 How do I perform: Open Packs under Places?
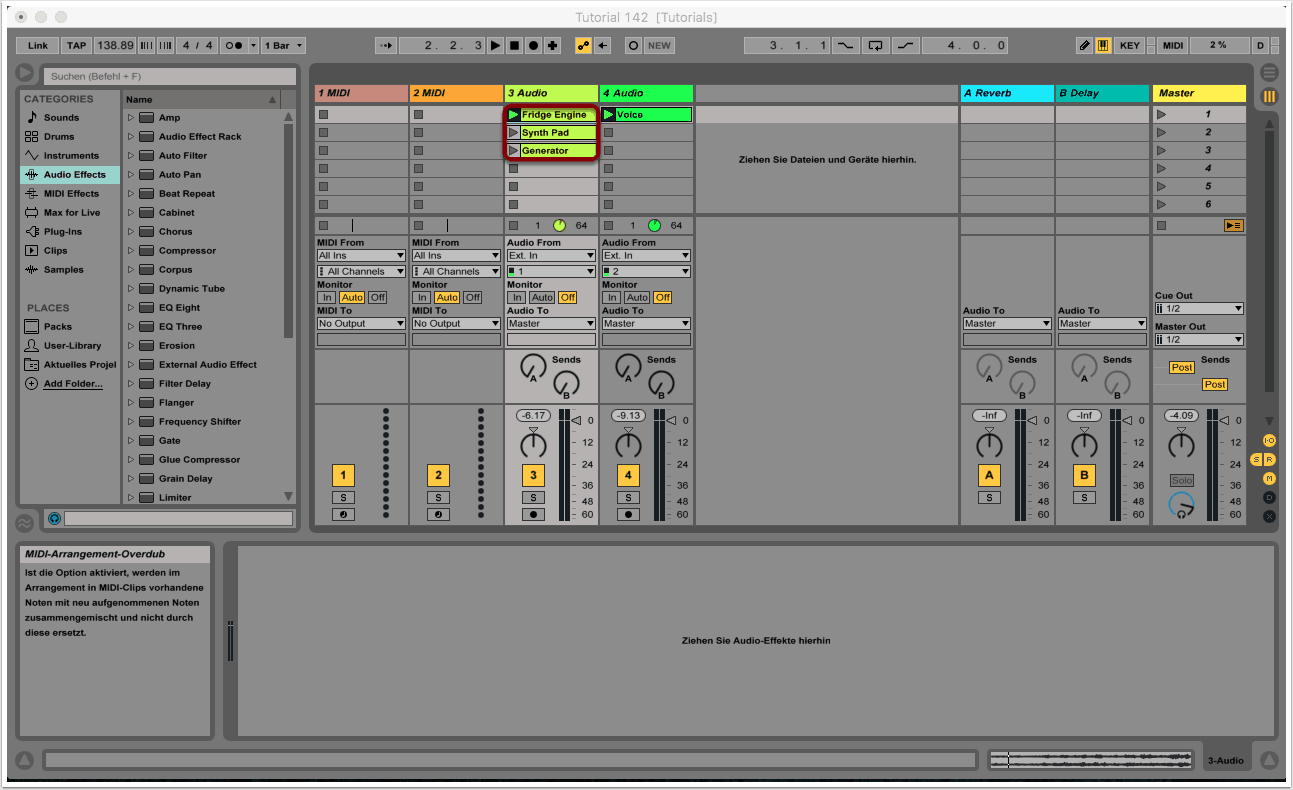click(57, 327)
